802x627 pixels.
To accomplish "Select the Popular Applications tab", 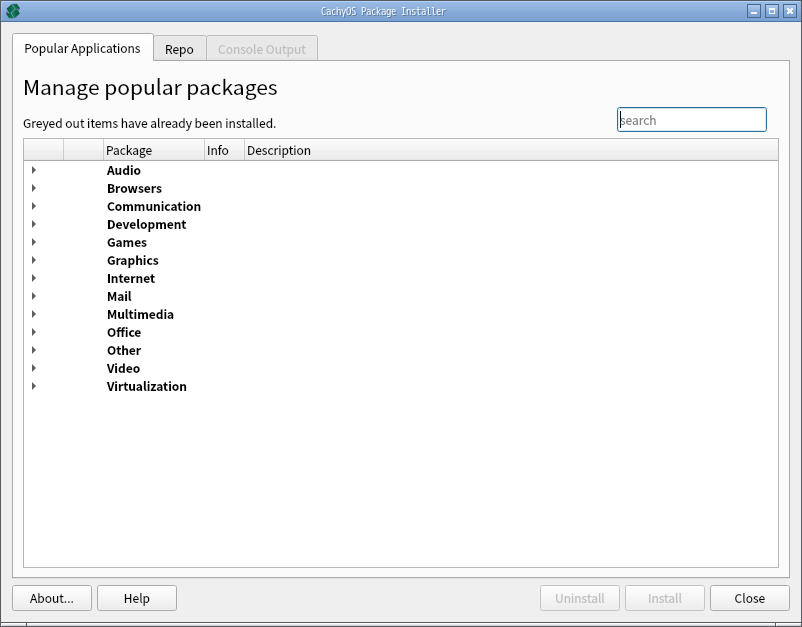I will click(82, 48).
